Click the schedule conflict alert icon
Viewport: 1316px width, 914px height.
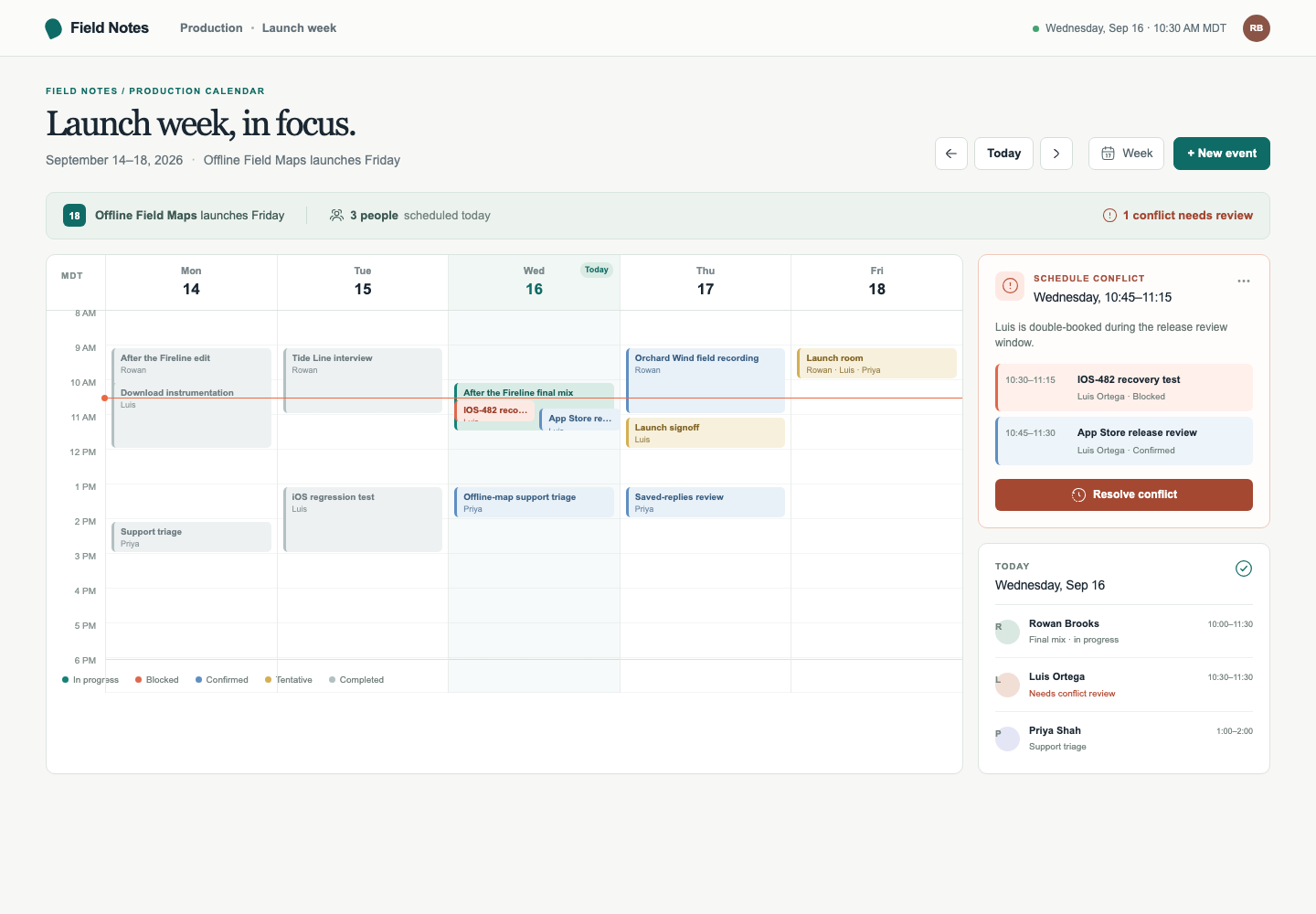coord(1010,286)
